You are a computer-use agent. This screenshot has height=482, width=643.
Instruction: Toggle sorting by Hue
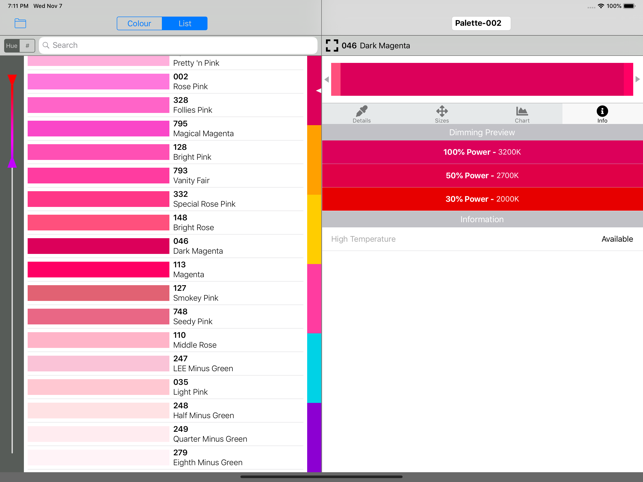pos(12,46)
